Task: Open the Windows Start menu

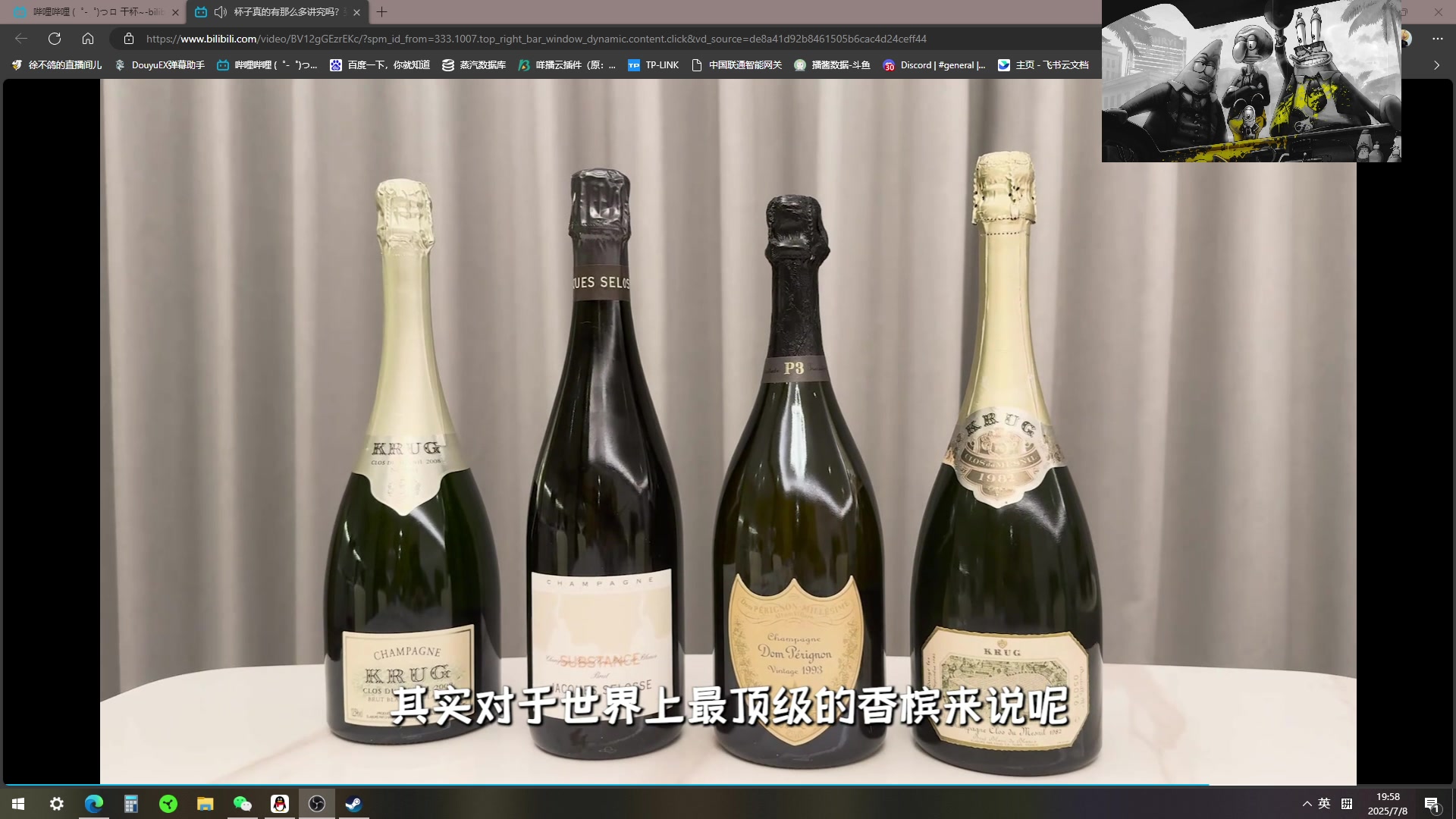Action: pyautogui.click(x=18, y=804)
